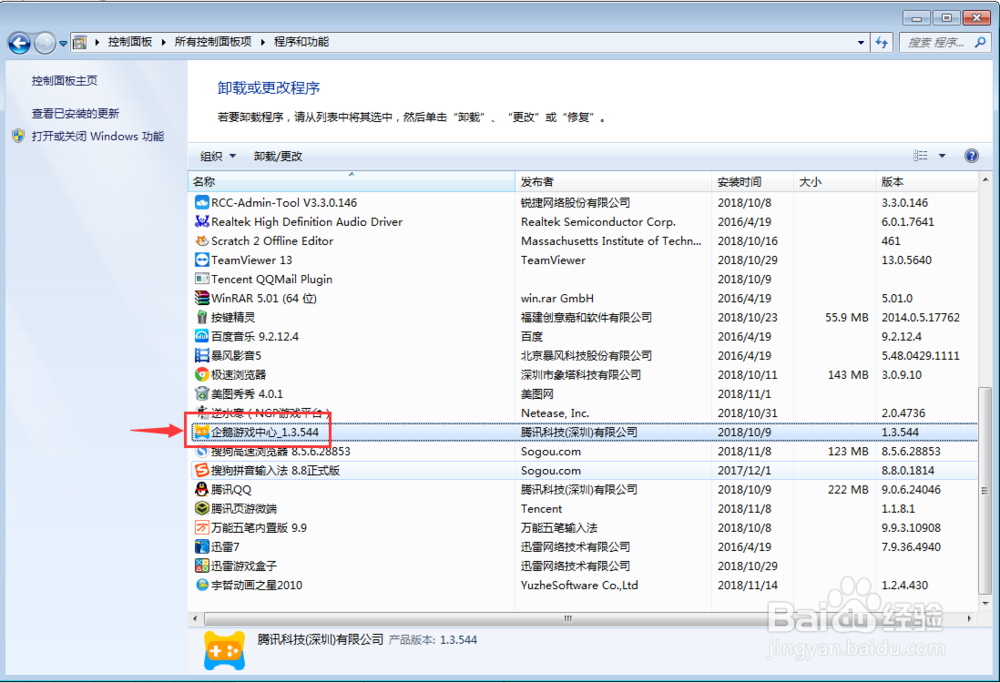Viewport: 1000px width, 683px height.
Task: Click the Scratch 2 Offline Editor icon
Action: pos(202,241)
